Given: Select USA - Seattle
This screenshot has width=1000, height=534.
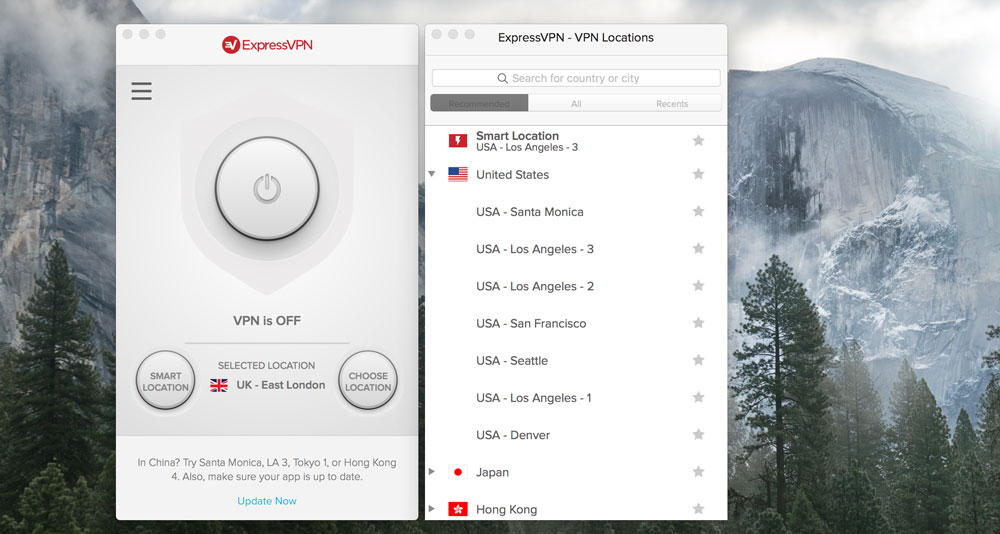Looking at the screenshot, I should [576, 360].
